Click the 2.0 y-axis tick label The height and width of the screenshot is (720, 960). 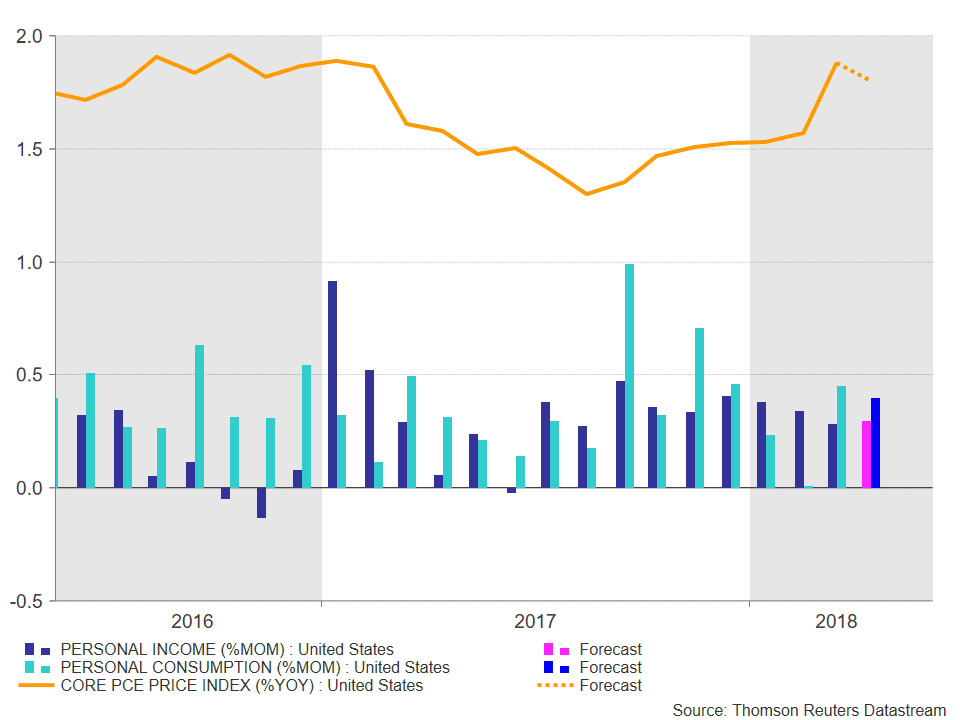click(x=29, y=37)
